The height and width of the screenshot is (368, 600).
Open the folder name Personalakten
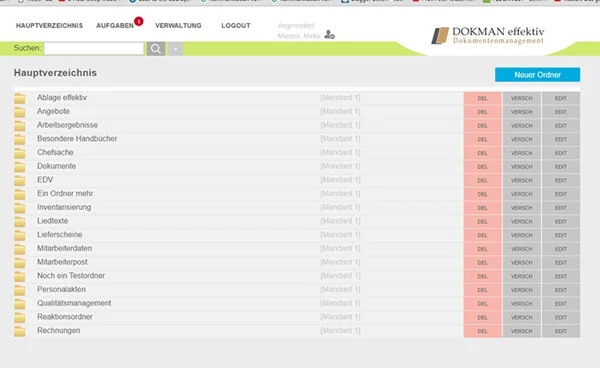coord(61,290)
